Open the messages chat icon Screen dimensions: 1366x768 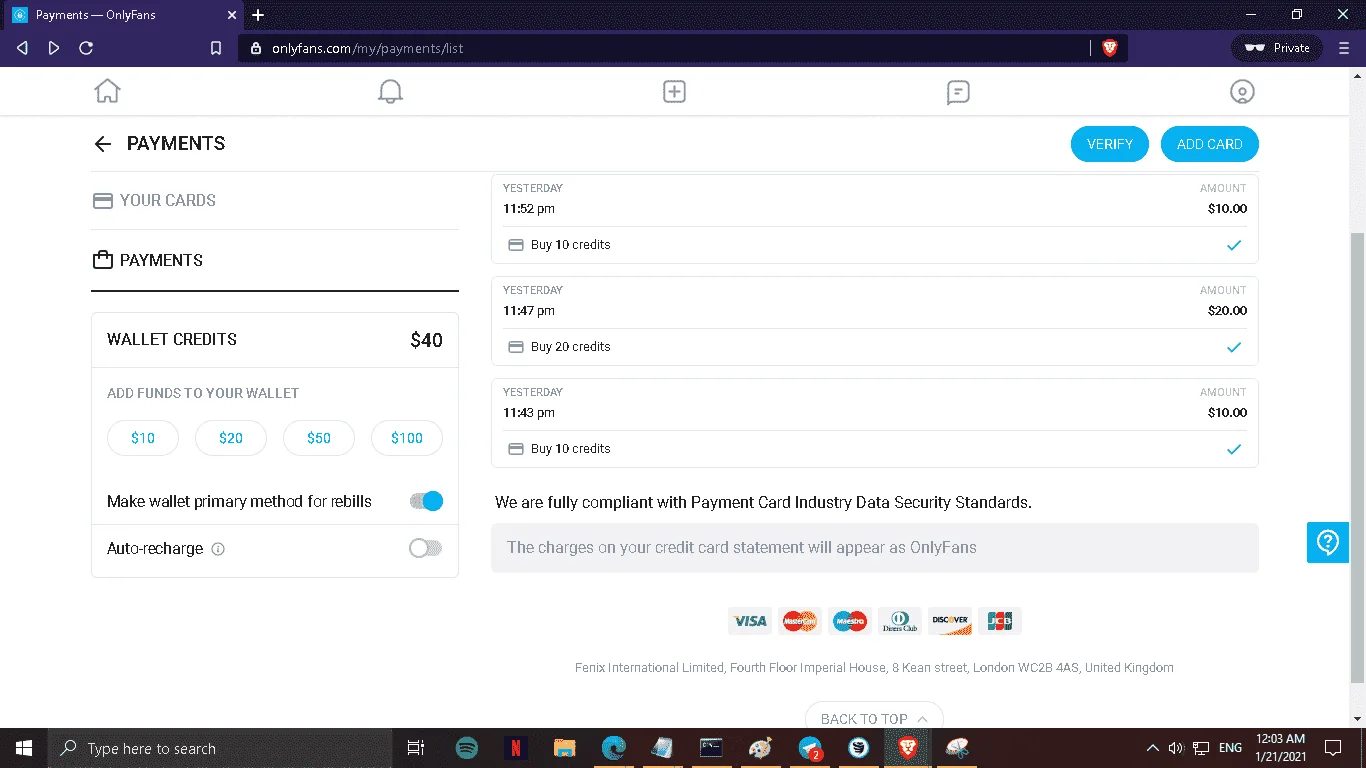coord(958,92)
